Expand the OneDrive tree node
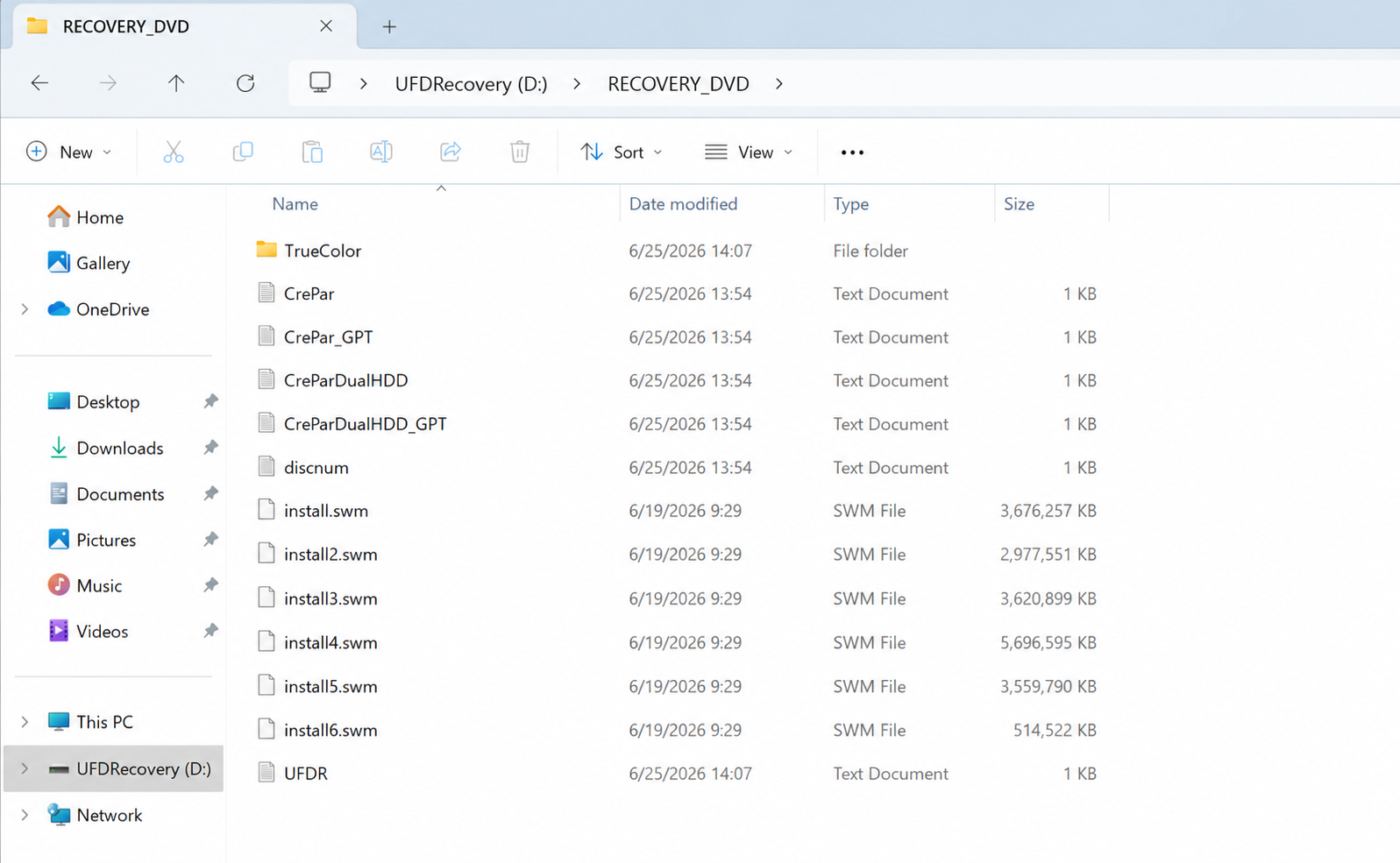The image size is (1400, 863). click(x=25, y=309)
